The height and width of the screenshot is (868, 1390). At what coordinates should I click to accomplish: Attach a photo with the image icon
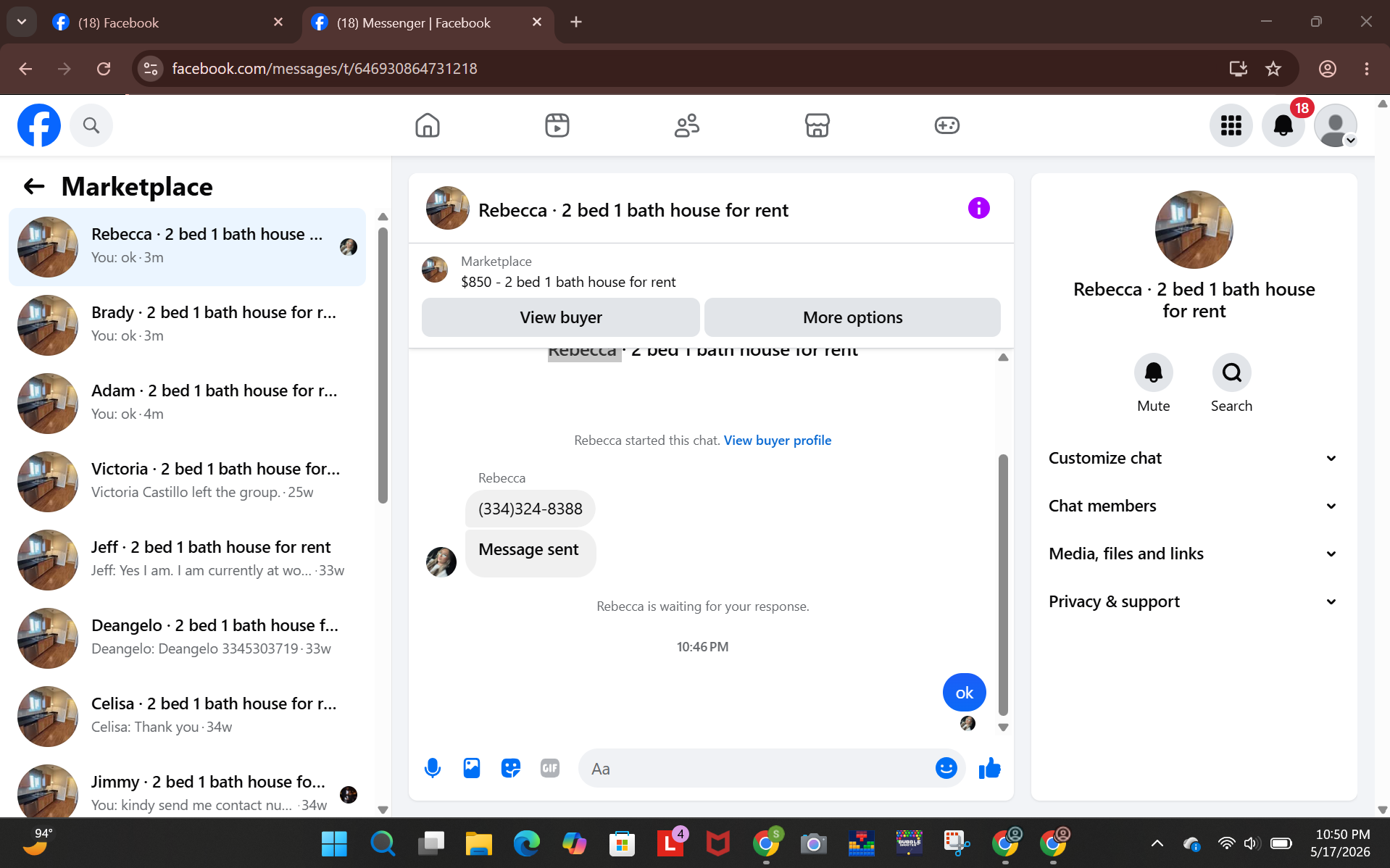point(472,768)
